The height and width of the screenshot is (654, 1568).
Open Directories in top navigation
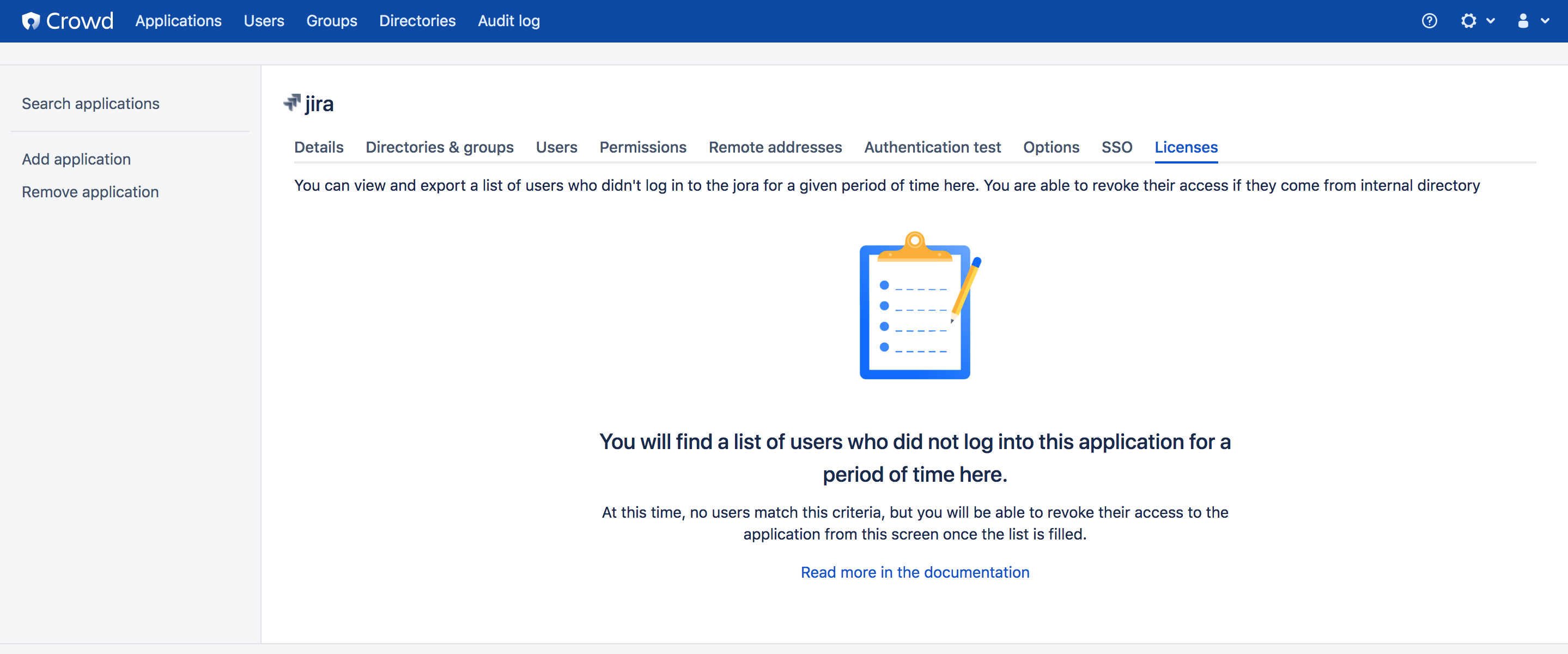pos(417,21)
